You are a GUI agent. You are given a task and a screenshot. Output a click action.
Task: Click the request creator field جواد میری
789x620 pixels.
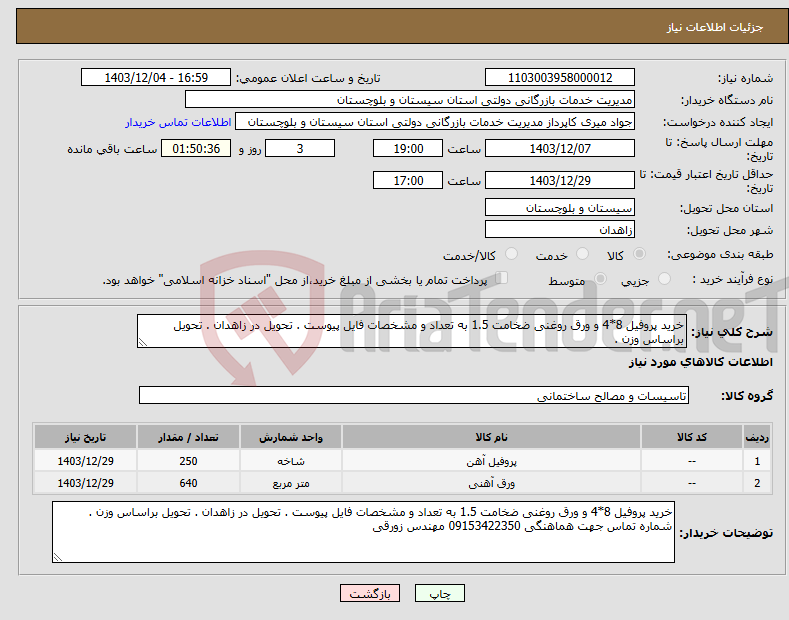point(435,122)
